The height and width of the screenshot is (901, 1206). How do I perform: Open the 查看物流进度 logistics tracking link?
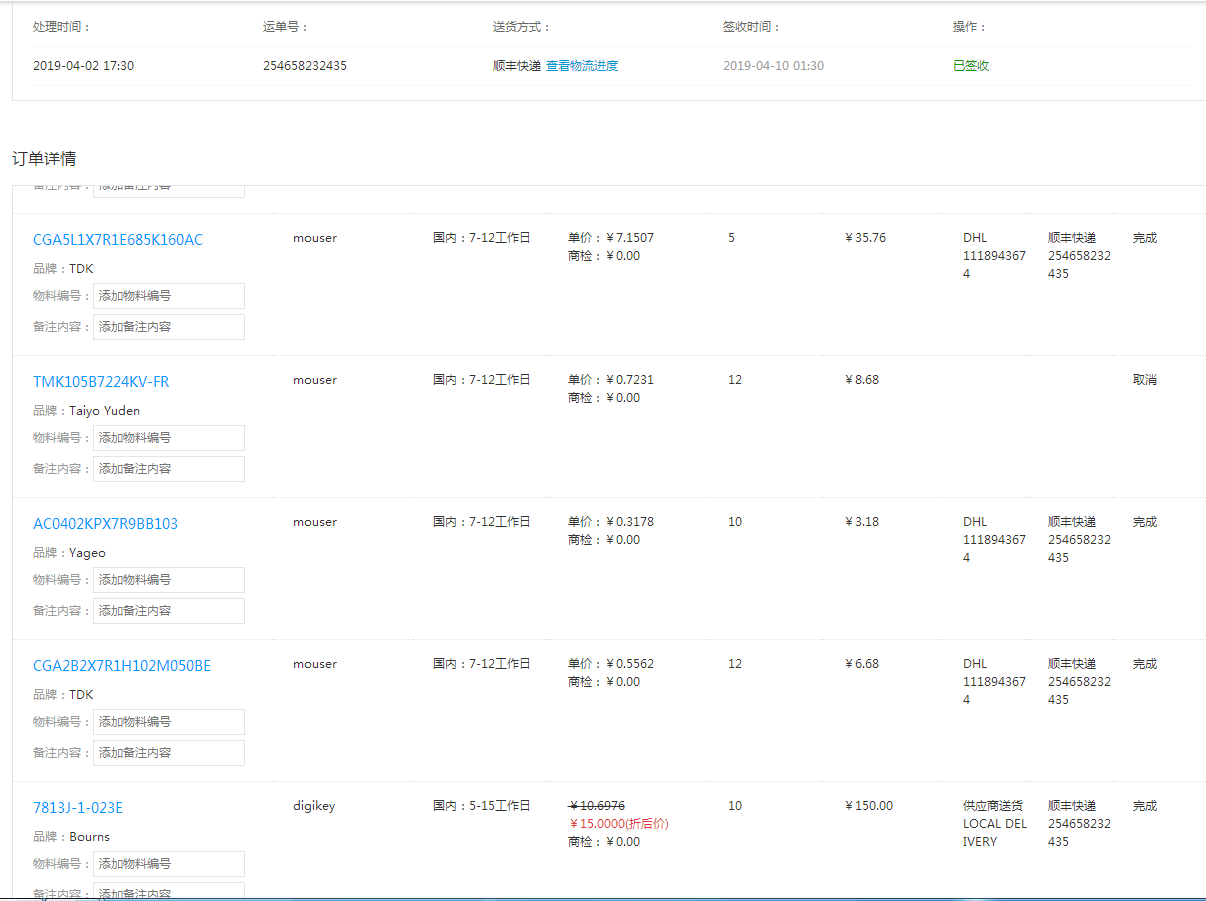[582, 66]
